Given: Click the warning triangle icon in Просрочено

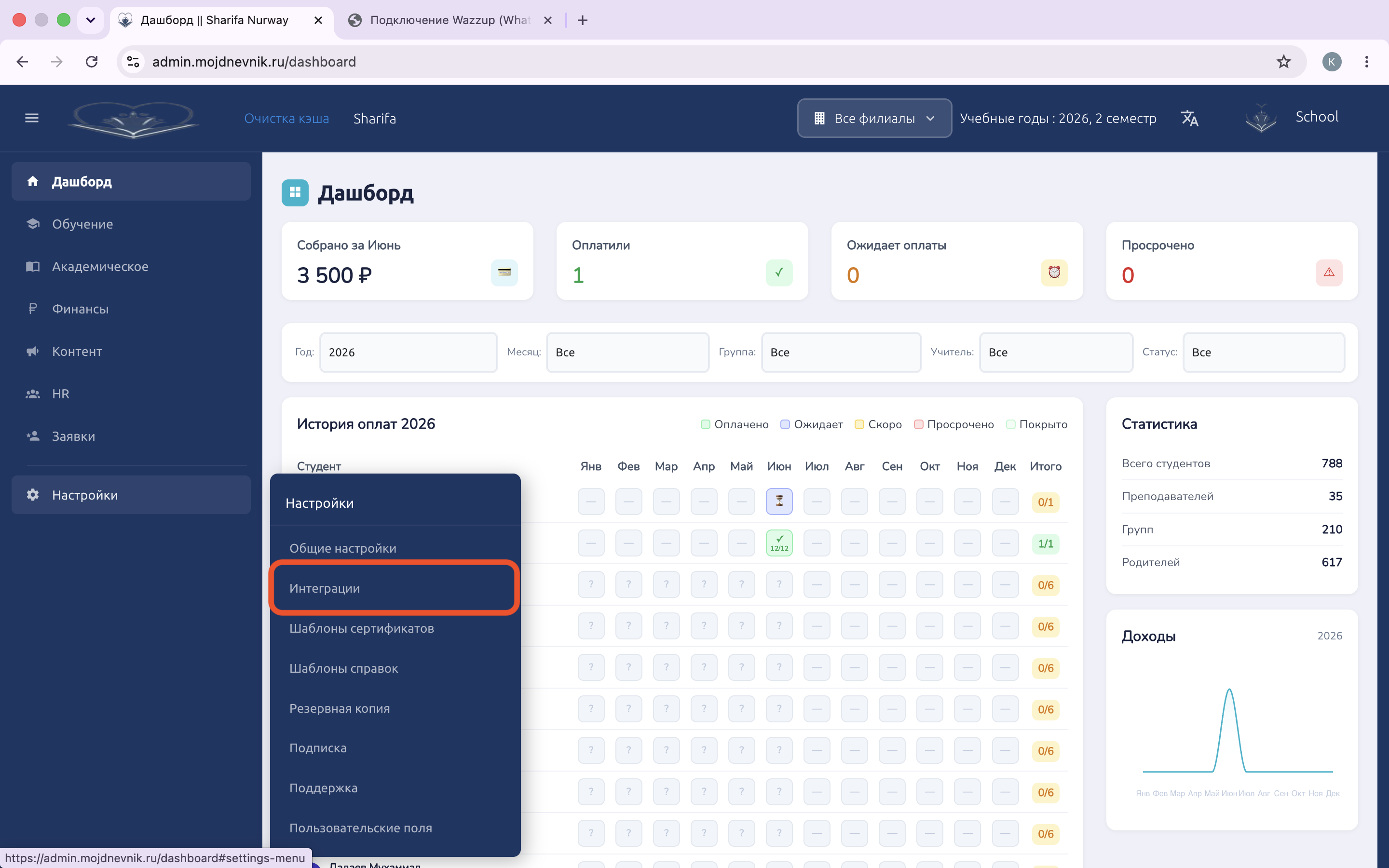Looking at the screenshot, I should point(1329,272).
